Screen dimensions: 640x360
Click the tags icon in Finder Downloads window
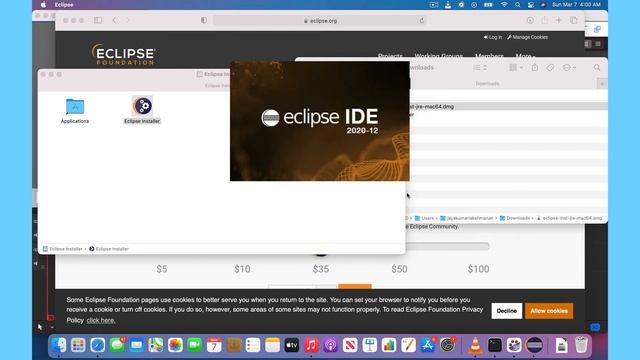[550, 68]
